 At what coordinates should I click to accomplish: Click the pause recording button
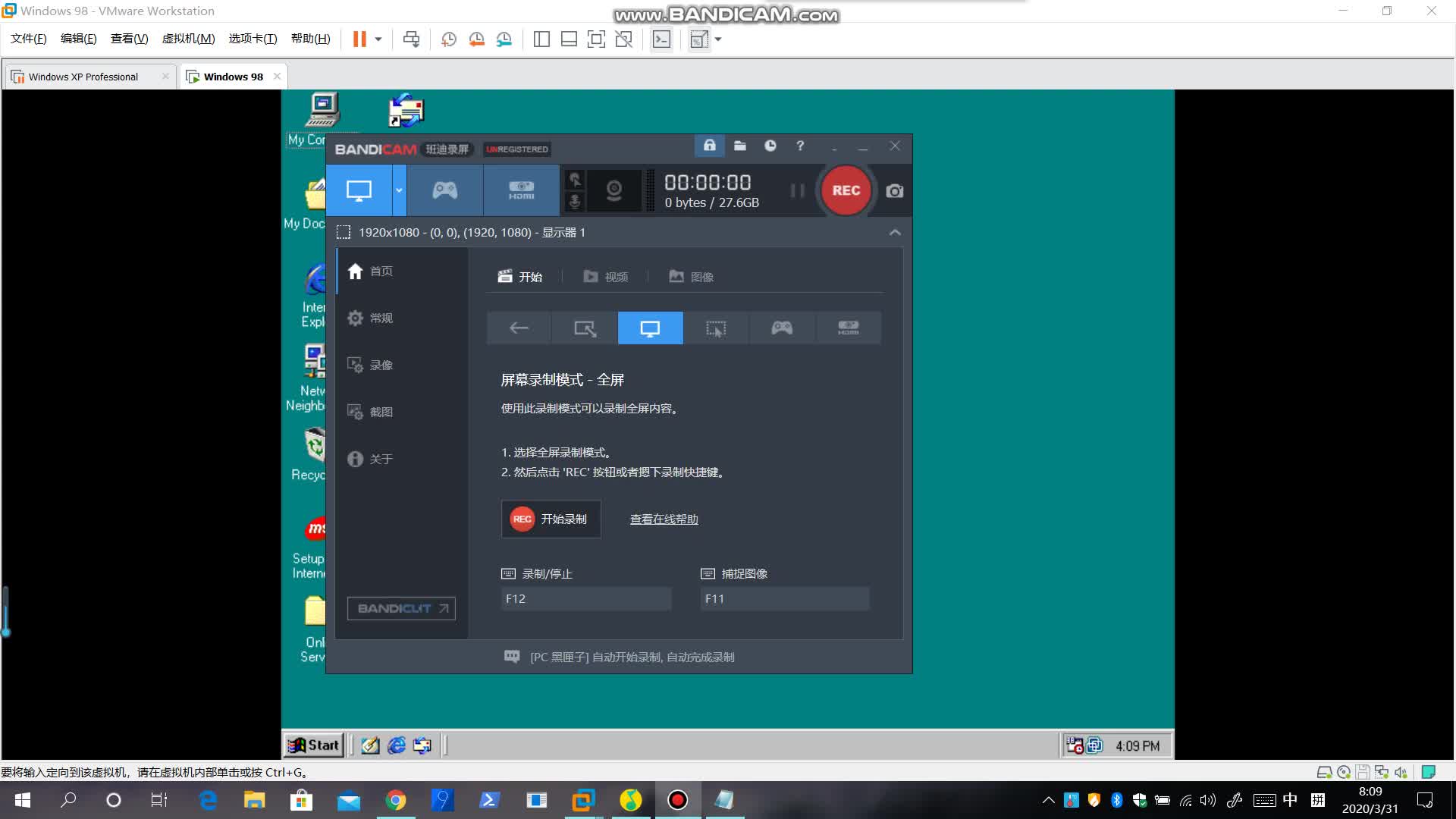click(797, 190)
